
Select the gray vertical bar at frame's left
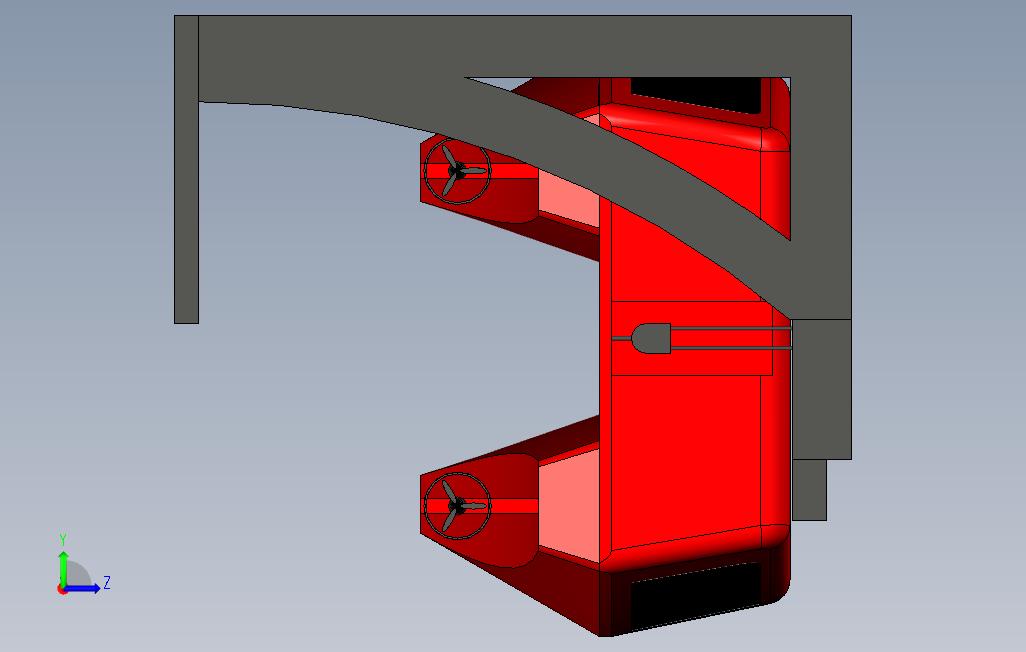click(x=186, y=170)
